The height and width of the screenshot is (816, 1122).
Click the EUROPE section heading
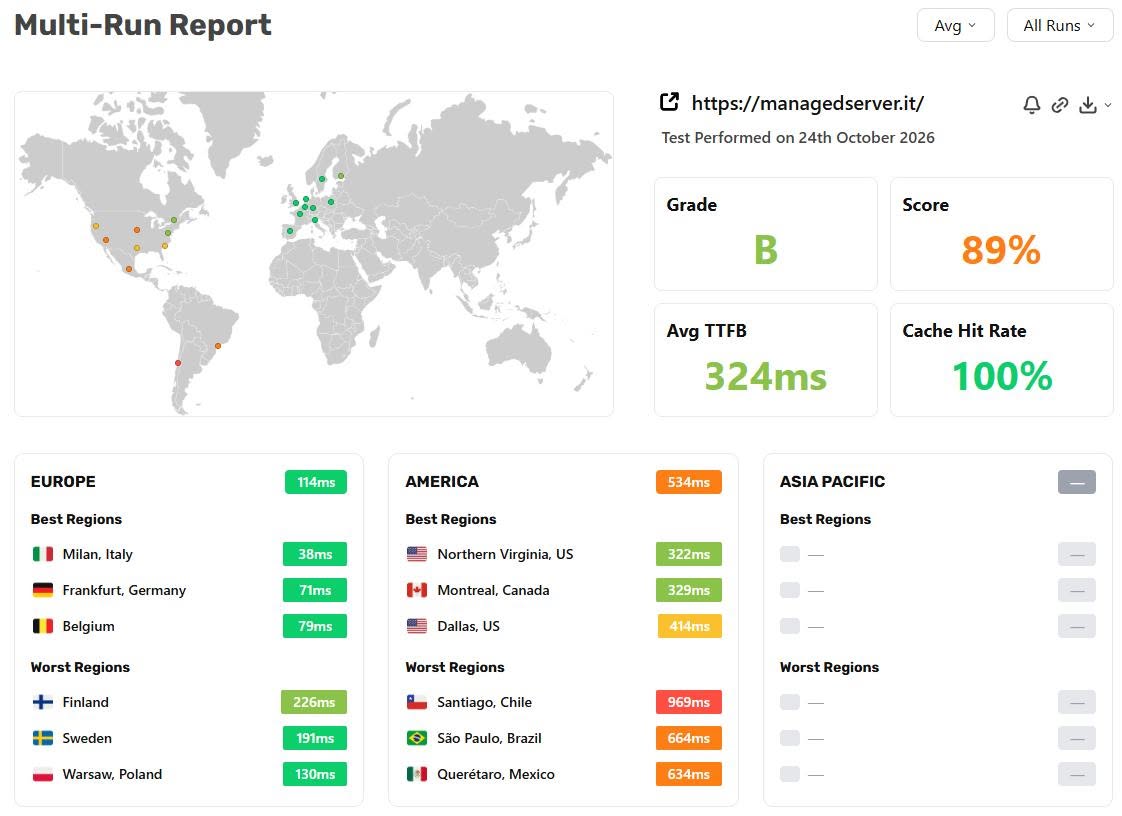pyautogui.click(x=63, y=482)
